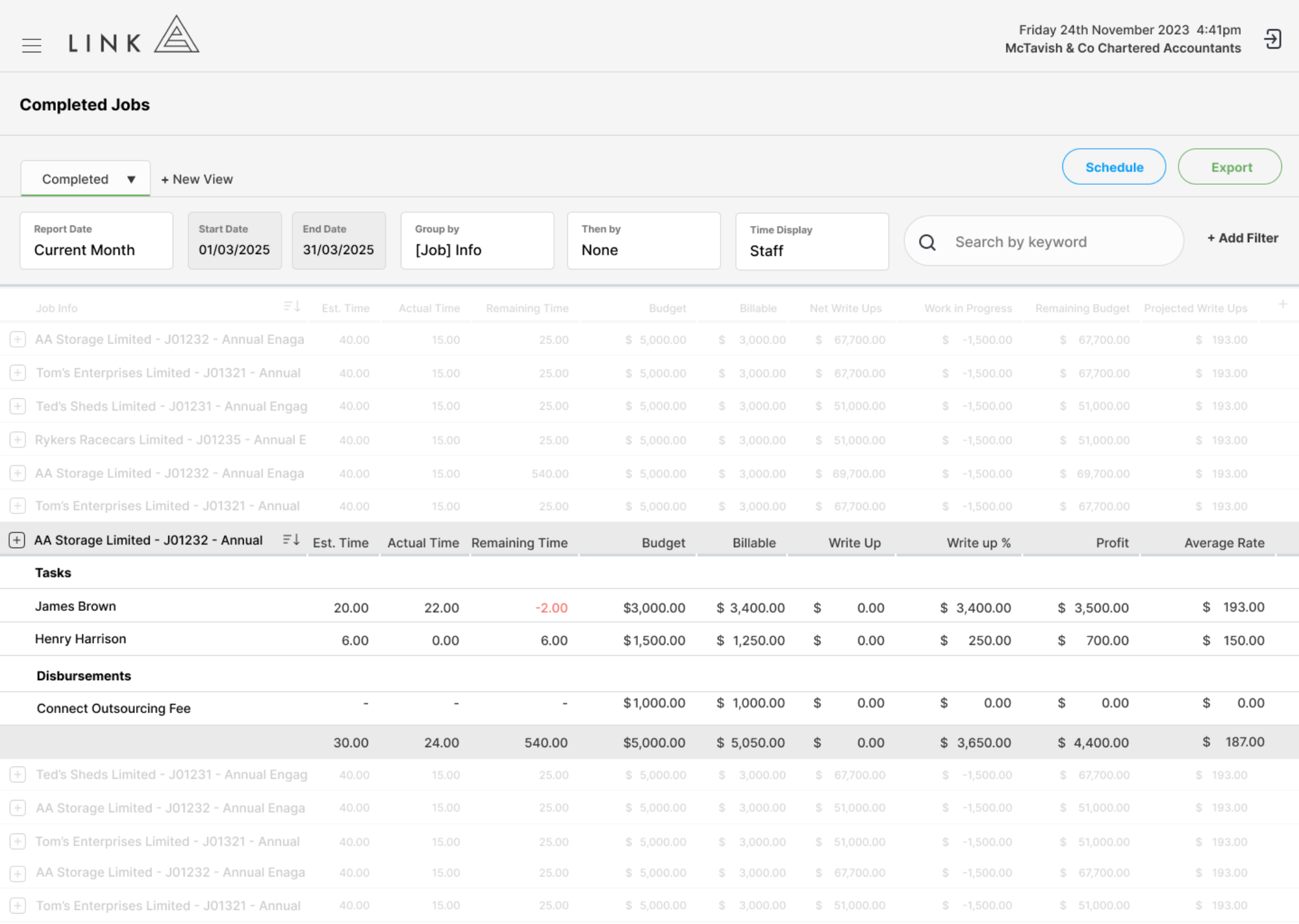Click sort icon beside expanded AA Storage row

coord(291,540)
